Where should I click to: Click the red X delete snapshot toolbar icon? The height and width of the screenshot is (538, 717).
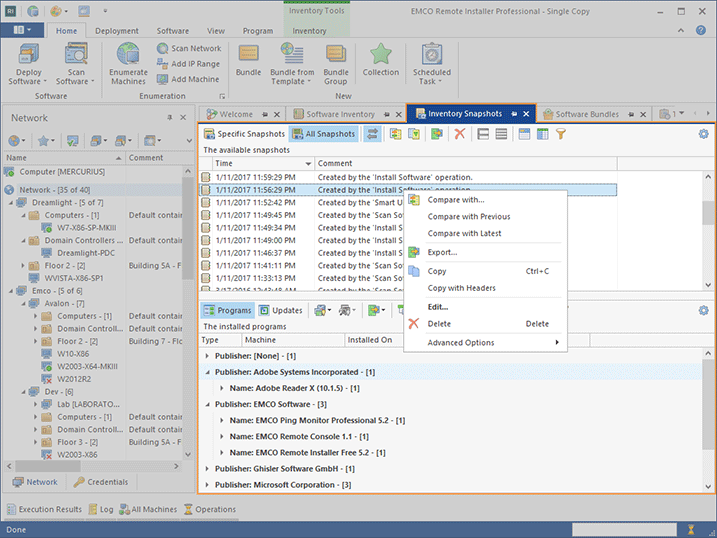[460, 134]
